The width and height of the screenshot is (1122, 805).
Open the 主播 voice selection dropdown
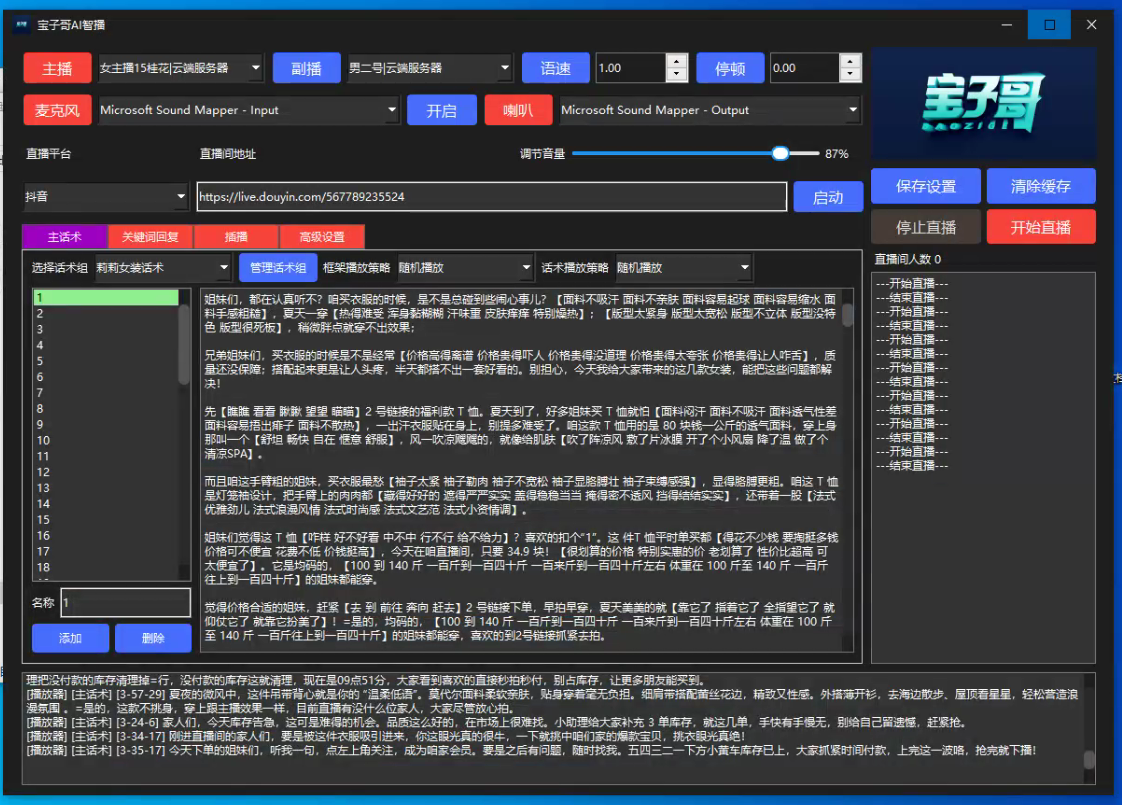point(181,69)
